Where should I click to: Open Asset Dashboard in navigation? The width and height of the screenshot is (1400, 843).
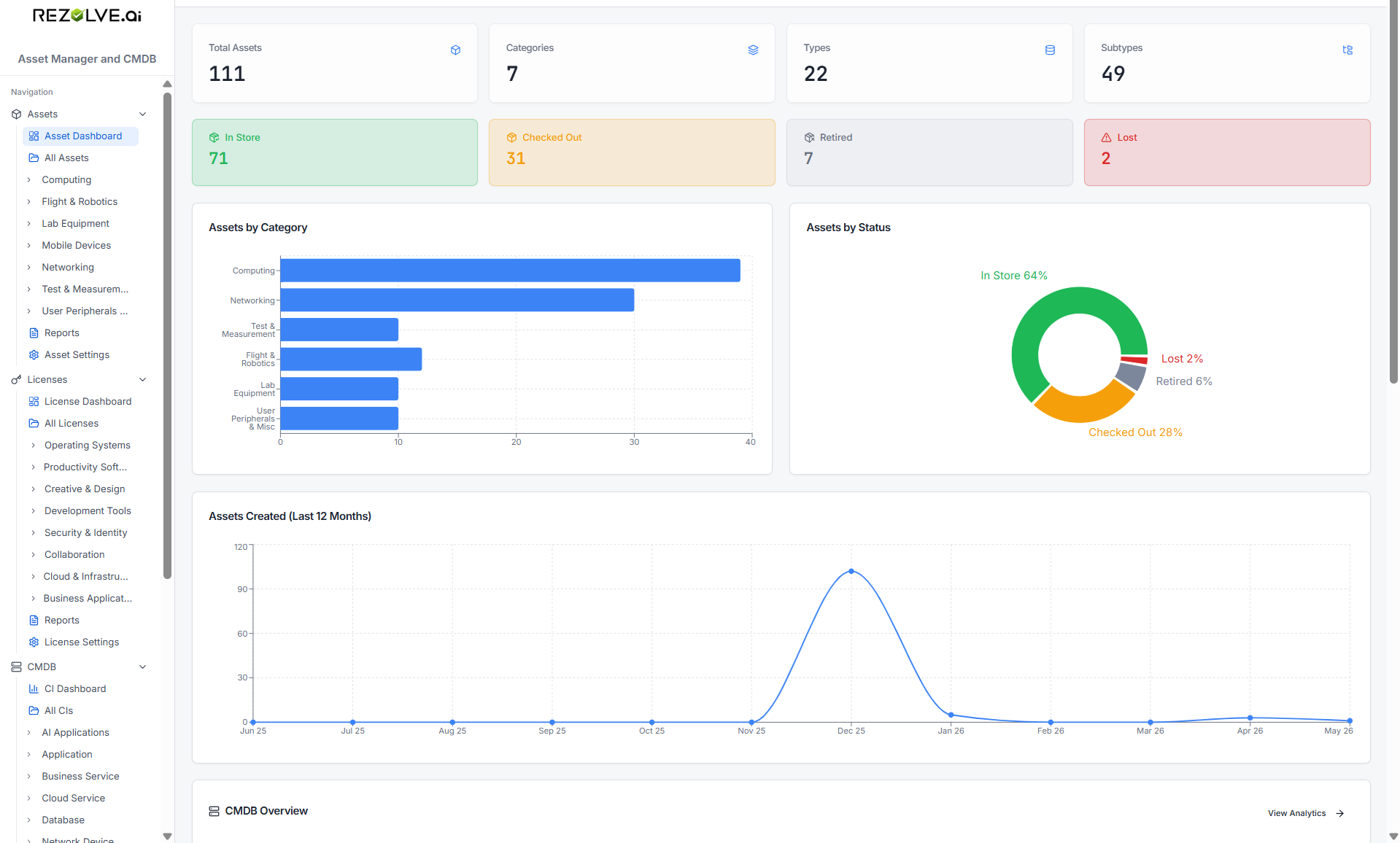point(80,136)
